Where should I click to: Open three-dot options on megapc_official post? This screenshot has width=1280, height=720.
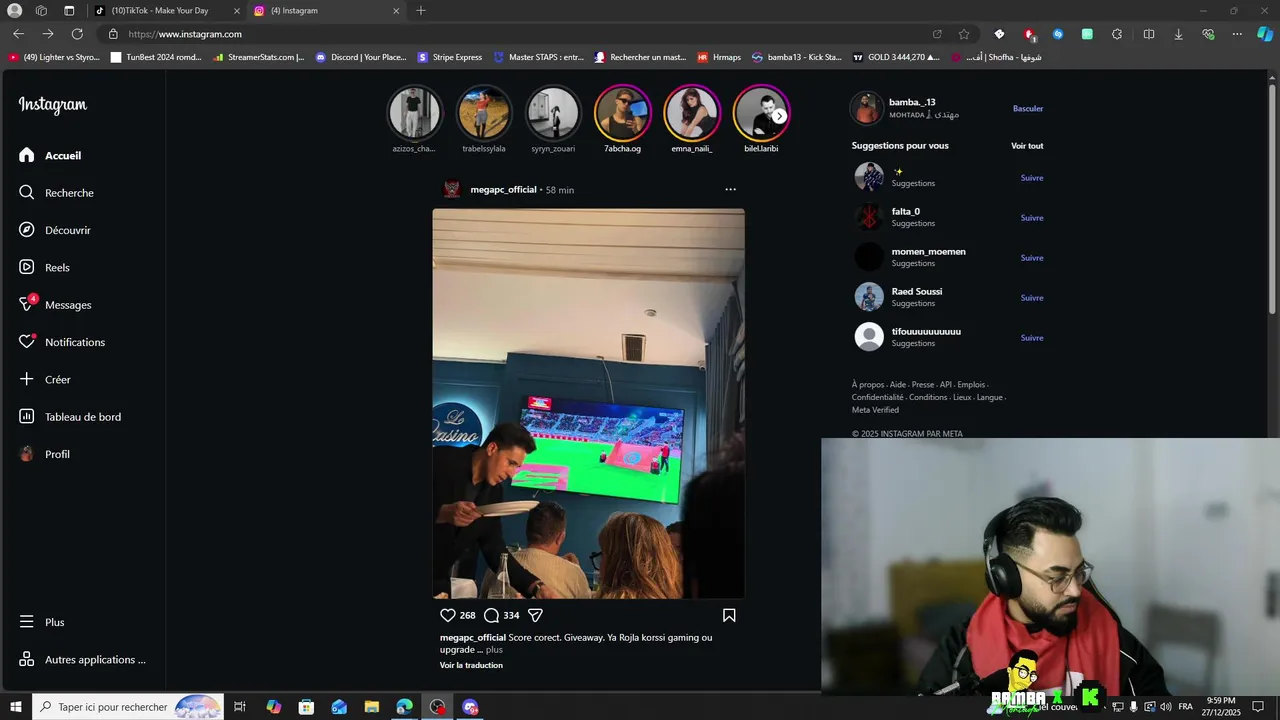[730, 189]
